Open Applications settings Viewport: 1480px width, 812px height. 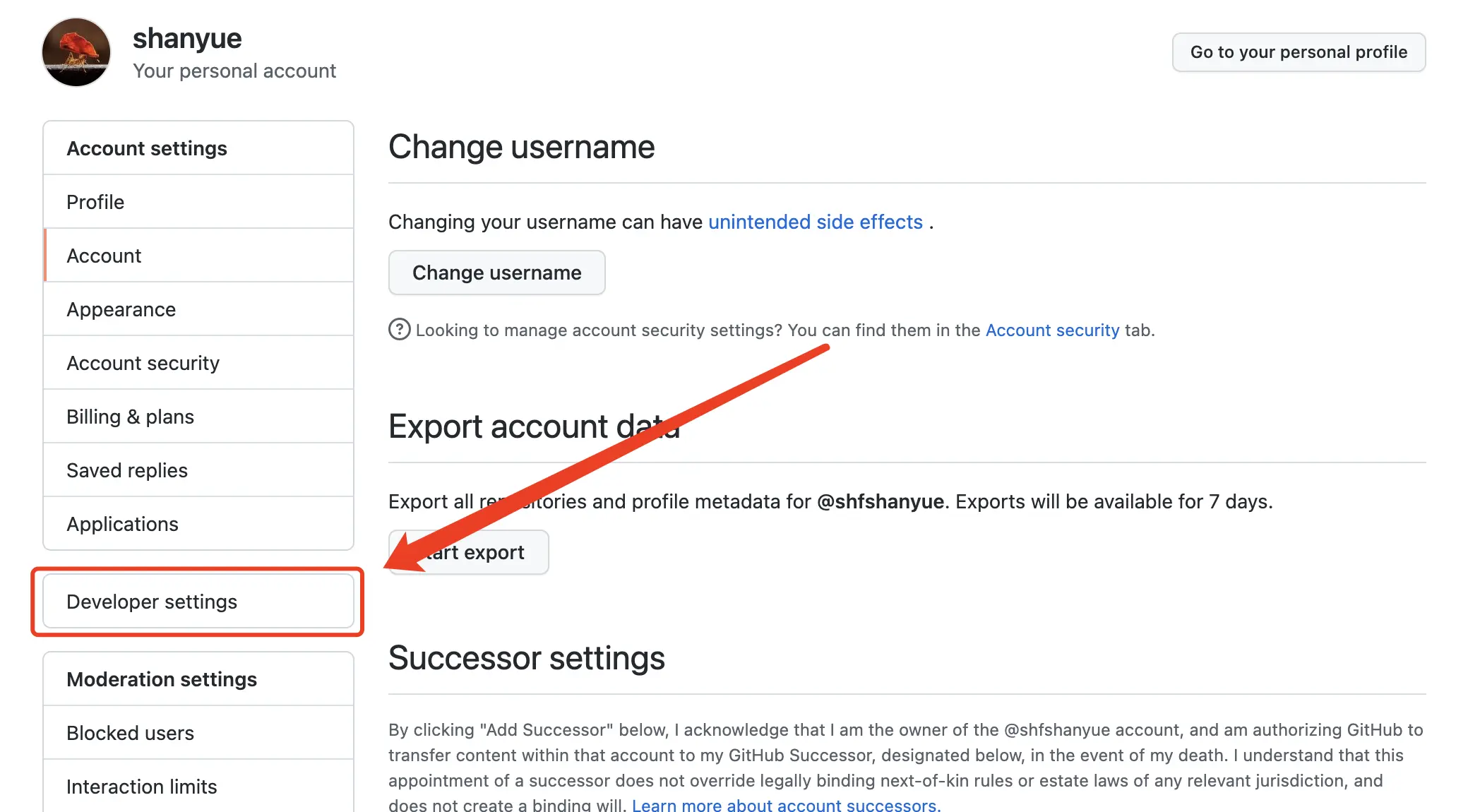pos(198,524)
